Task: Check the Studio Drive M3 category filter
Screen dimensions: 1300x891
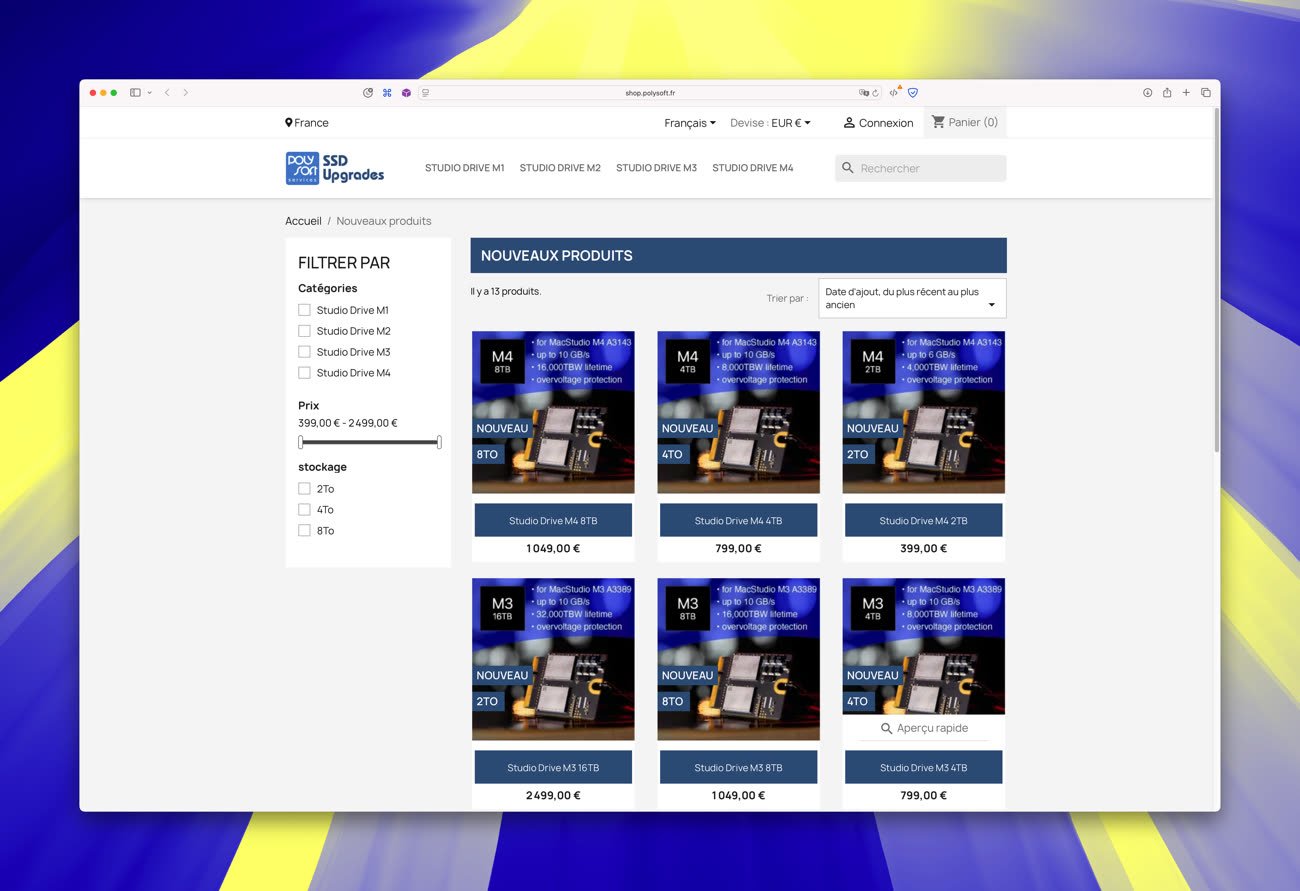Action: (304, 352)
